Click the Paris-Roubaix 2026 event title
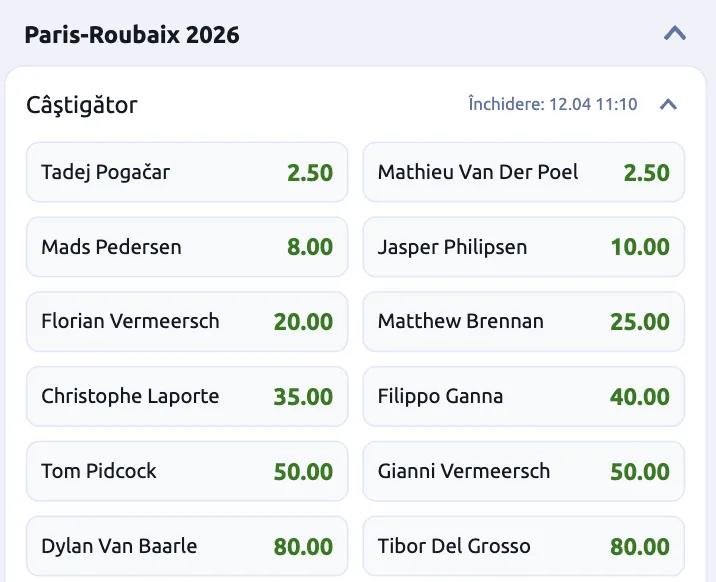The width and height of the screenshot is (716, 582). click(132, 35)
